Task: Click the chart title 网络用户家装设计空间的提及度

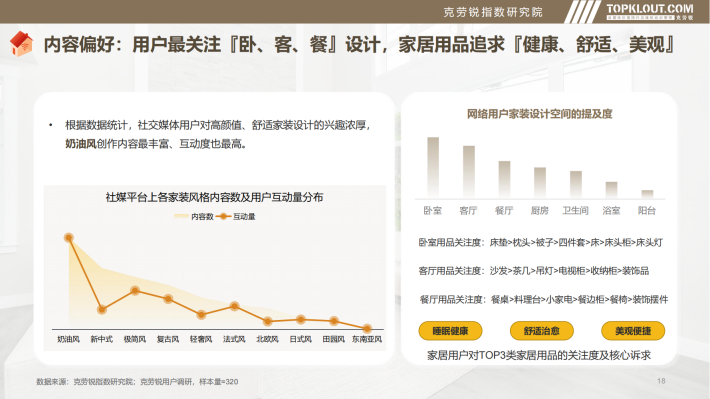Action: tap(539, 114)
